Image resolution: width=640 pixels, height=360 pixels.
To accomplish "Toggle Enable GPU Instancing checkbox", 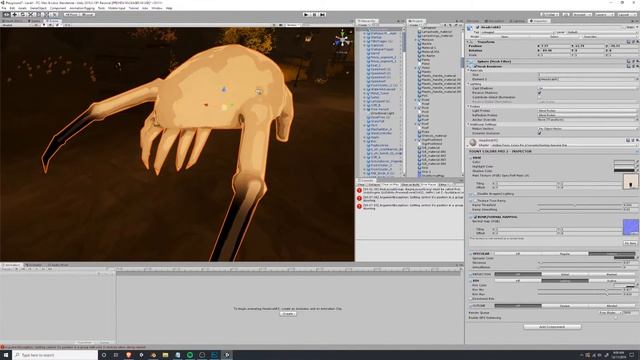I will (x=616, y=318).
